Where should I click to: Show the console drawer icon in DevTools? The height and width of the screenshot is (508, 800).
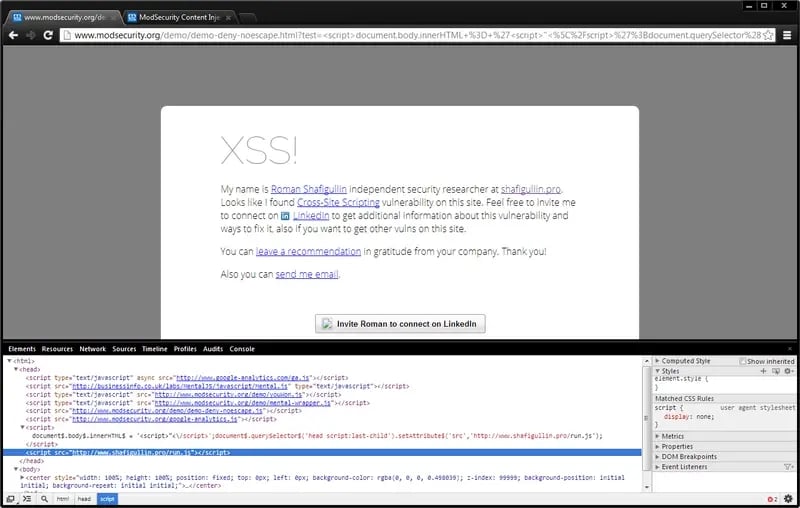[x=28, y=498]
